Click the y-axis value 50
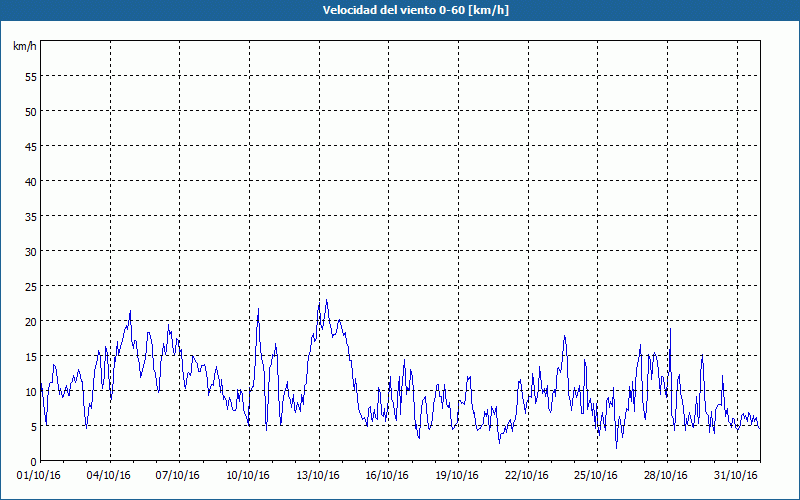This screenshot has width=800, height=500. pos(31,112)
